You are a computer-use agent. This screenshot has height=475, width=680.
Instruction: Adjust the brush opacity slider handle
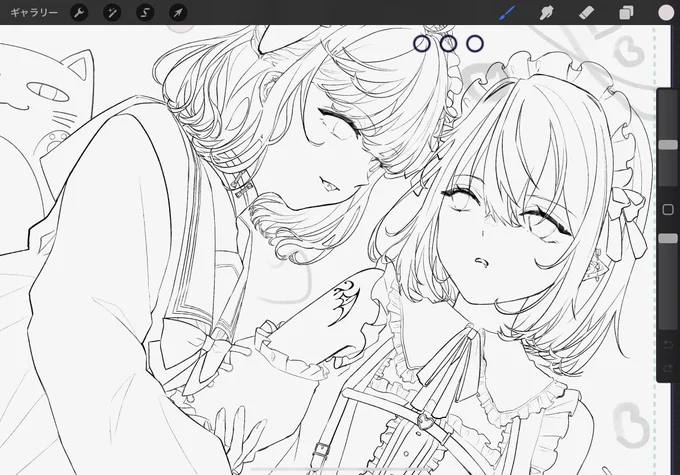click(668, 239)
